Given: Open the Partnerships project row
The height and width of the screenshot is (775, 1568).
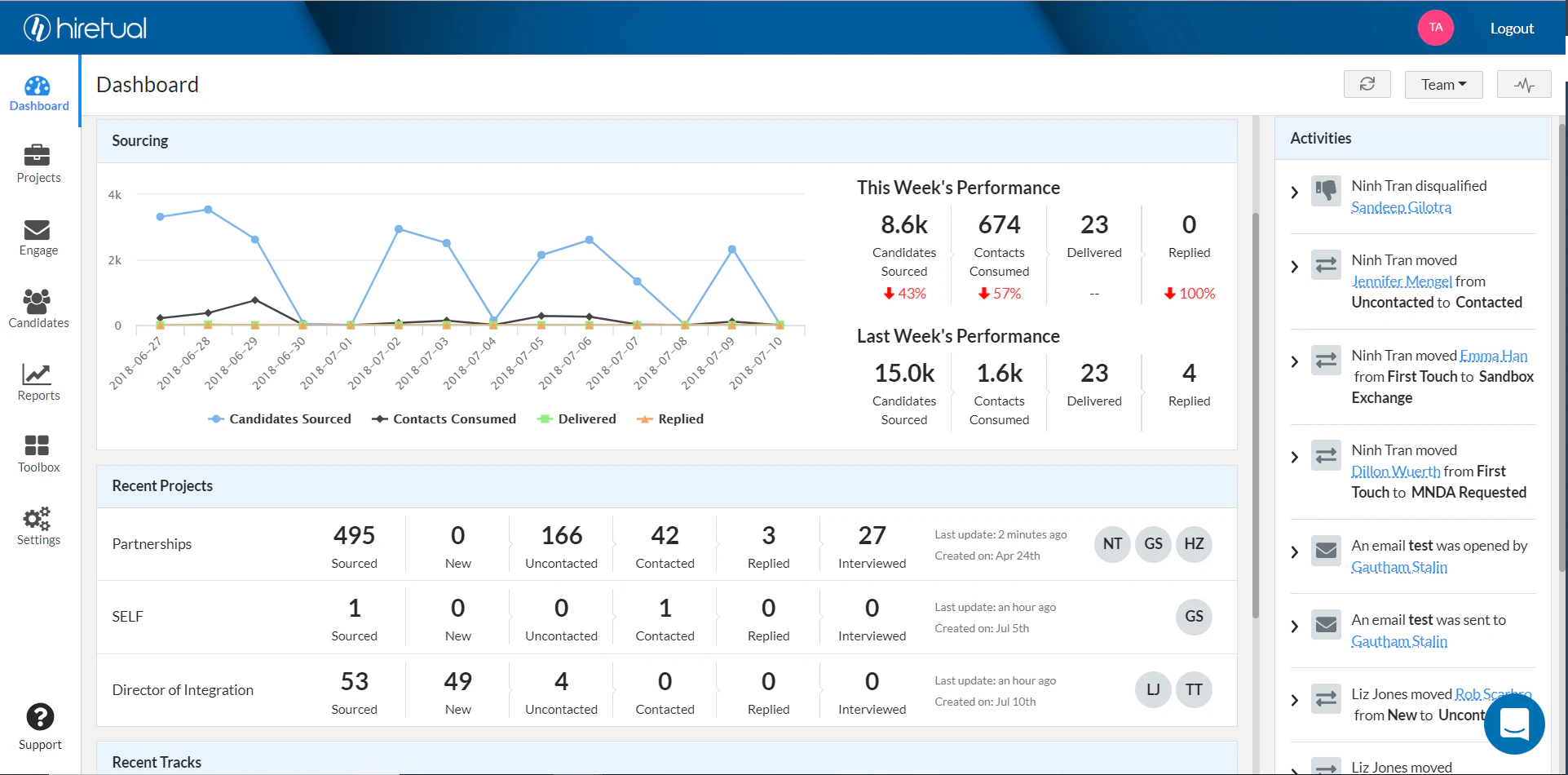Looking at the screenshot, I should pos(666,544).
